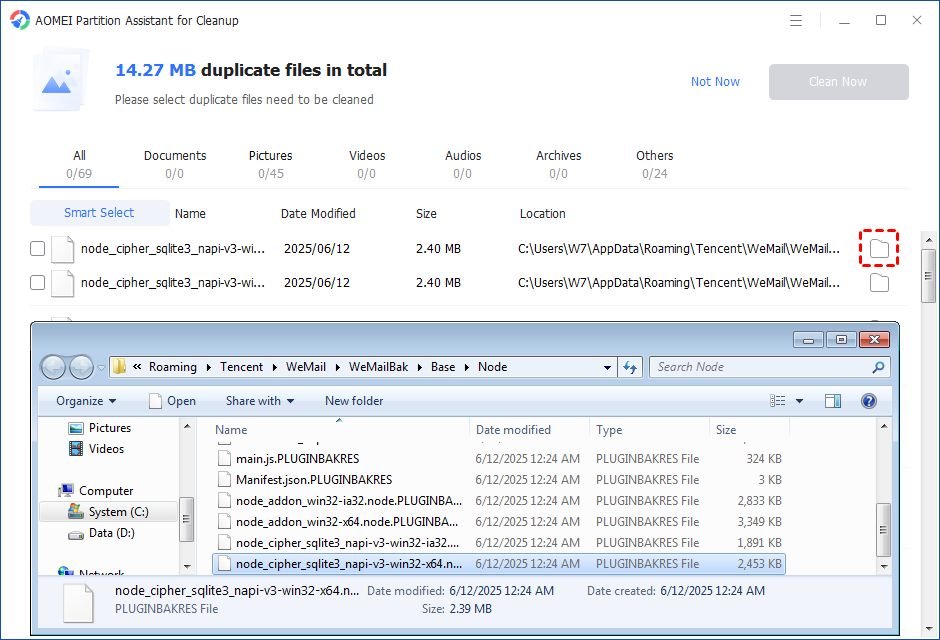Switch to the Pictures tab
Image resolution: width=940 pixels, height=640 pixels.
[x=270, y=164]
